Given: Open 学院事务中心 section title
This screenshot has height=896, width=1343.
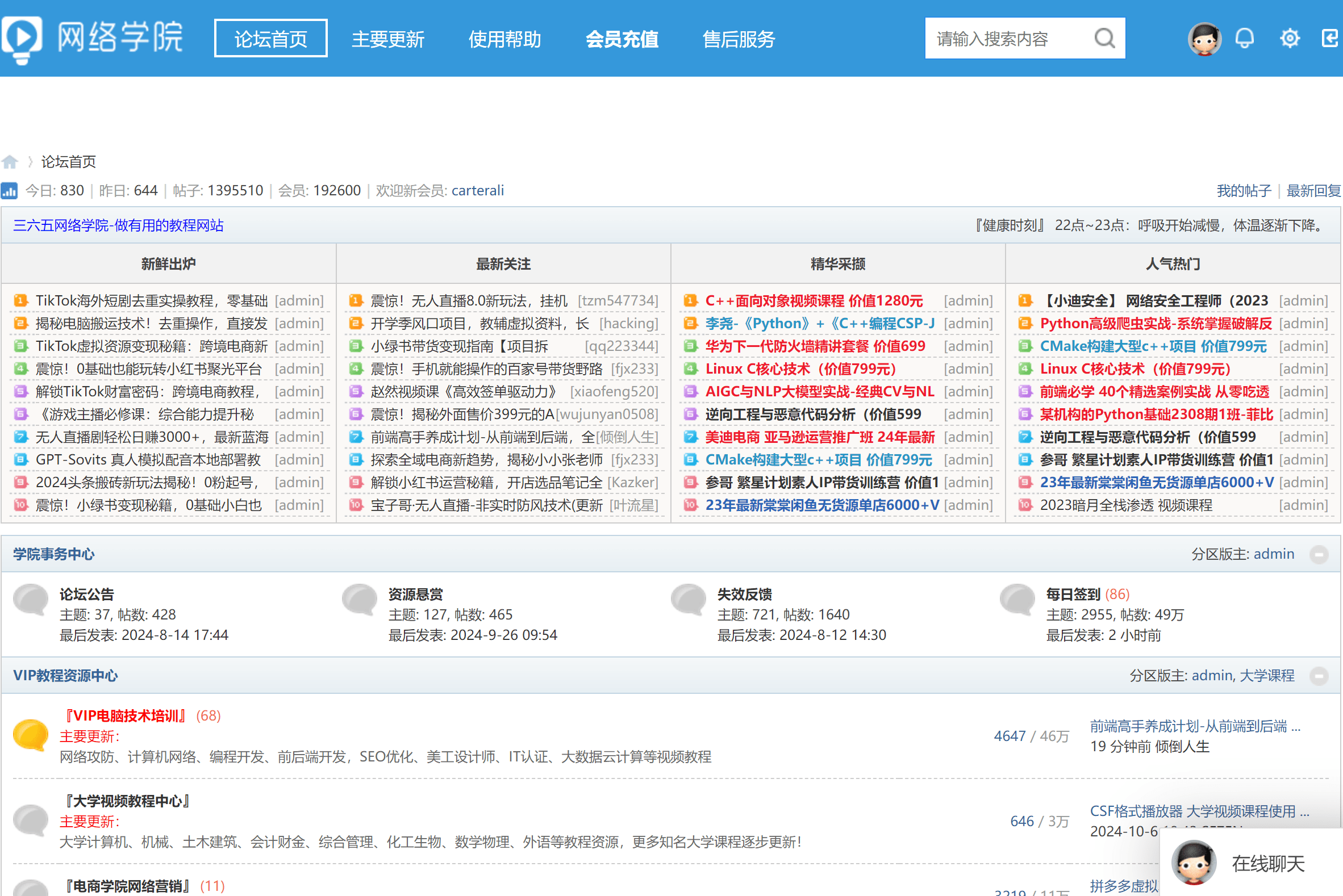Looking at the screenshot, I should [54, 554].
